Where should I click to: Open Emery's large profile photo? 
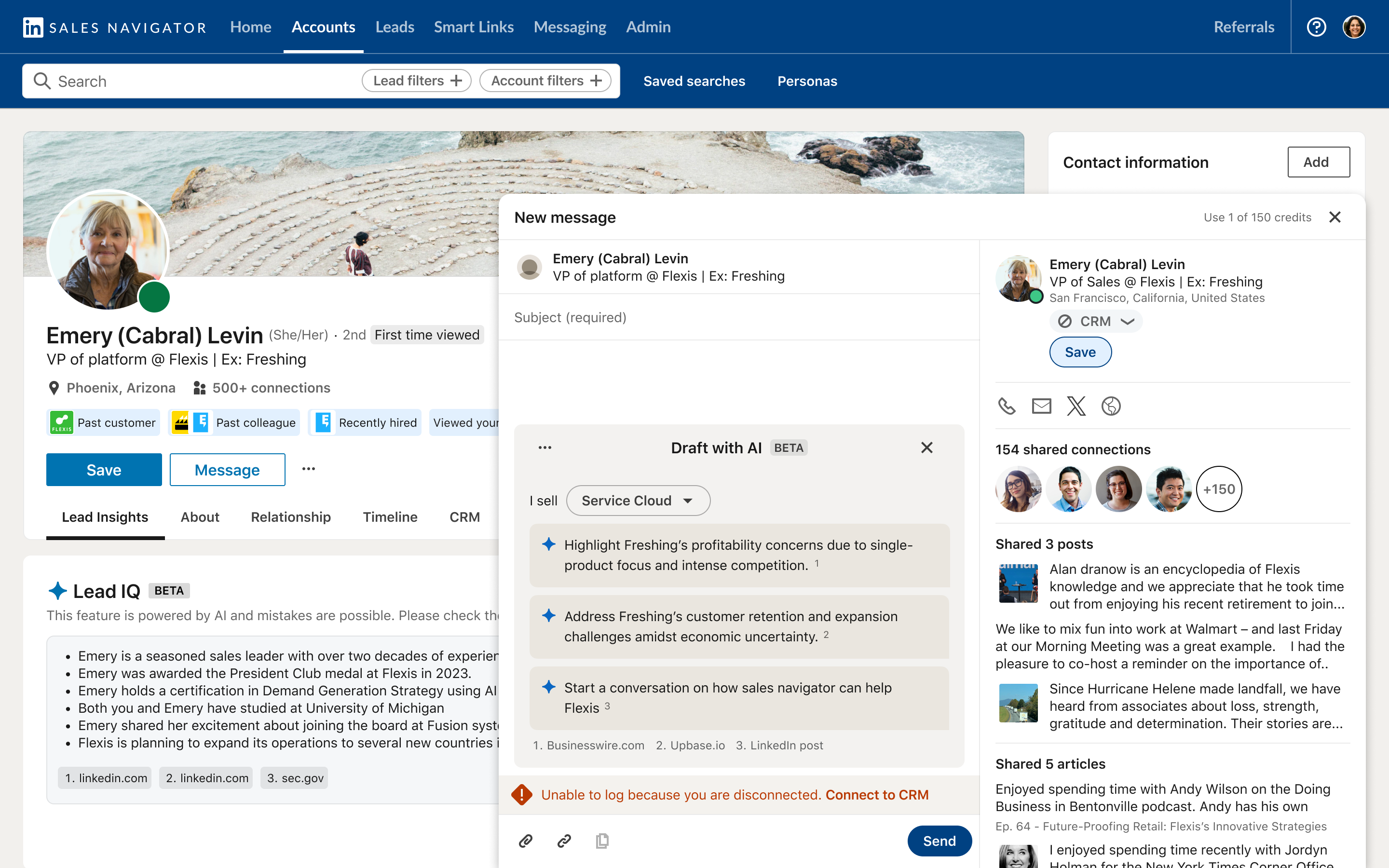click(108, 250)
